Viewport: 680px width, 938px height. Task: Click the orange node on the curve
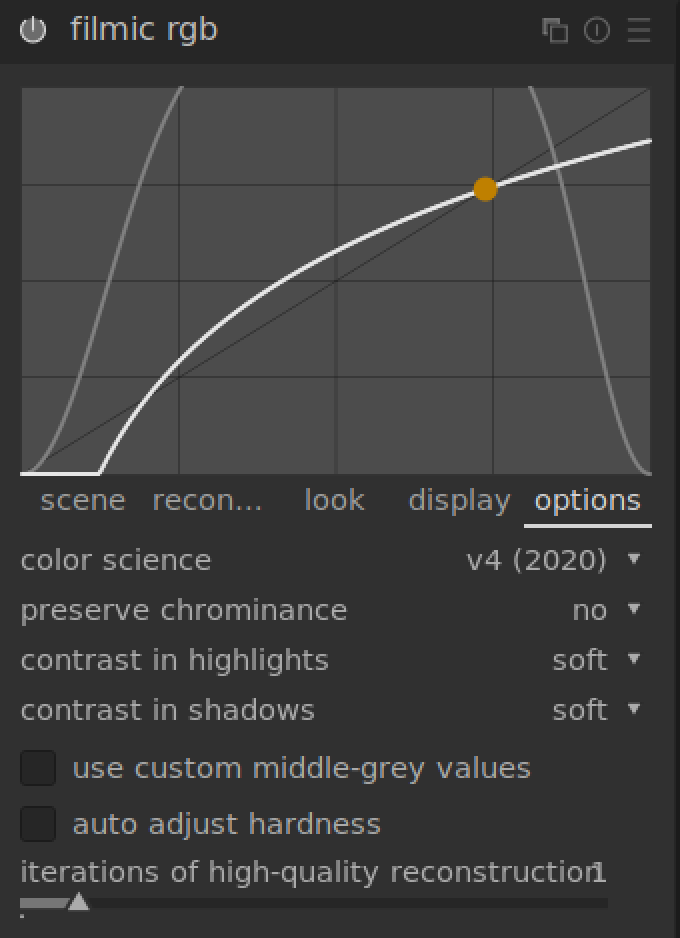pos(485,189)
